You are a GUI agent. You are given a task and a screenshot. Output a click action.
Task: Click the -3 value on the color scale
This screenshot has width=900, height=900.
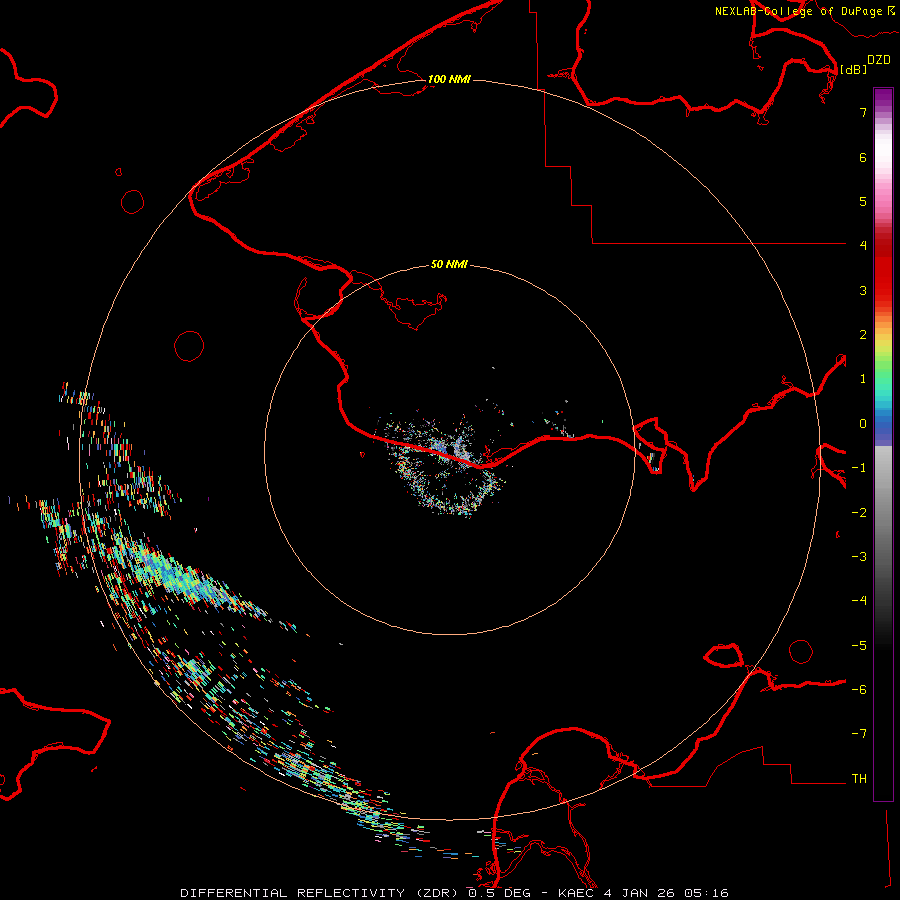[x=859, y=557]
